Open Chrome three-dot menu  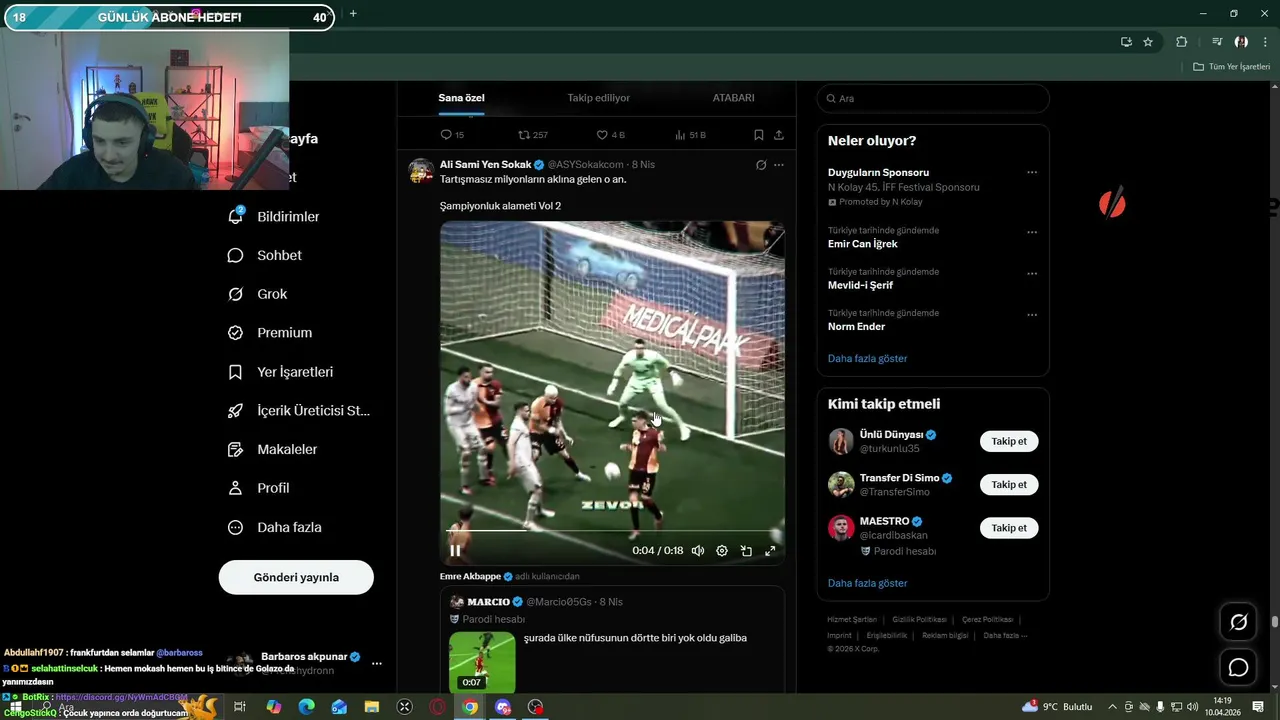[1264, 42]
